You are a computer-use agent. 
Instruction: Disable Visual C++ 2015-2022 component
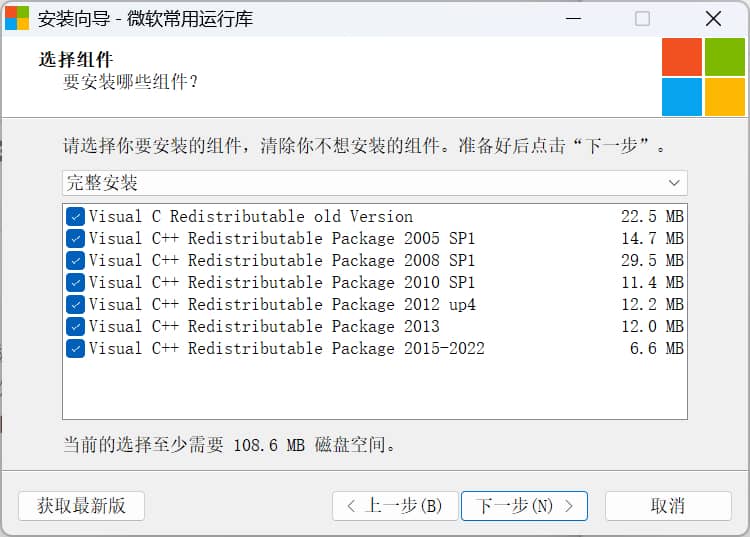pos(76,349)
